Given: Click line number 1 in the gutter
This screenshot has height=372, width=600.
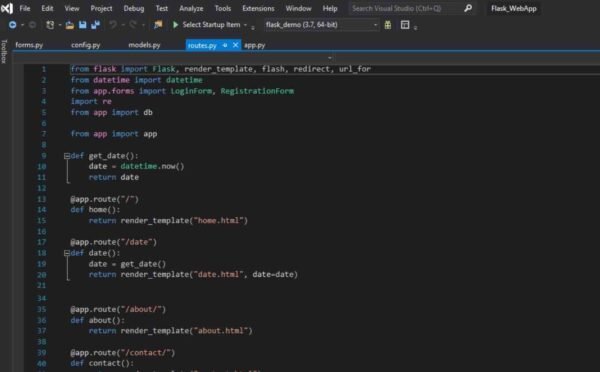Looking at the screenshot, I should [x=44, y=69].
